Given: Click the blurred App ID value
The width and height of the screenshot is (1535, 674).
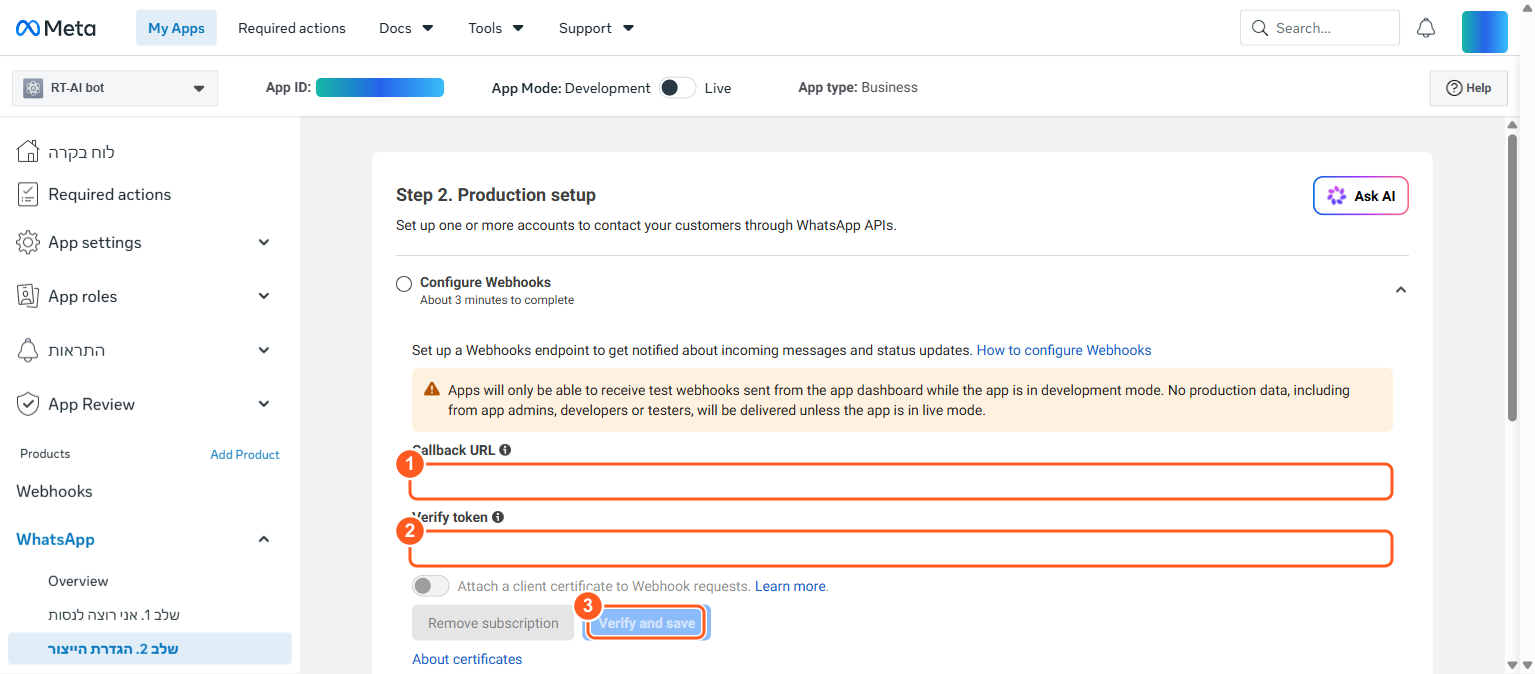Looking at the screenshot, I should click(380, 88).
